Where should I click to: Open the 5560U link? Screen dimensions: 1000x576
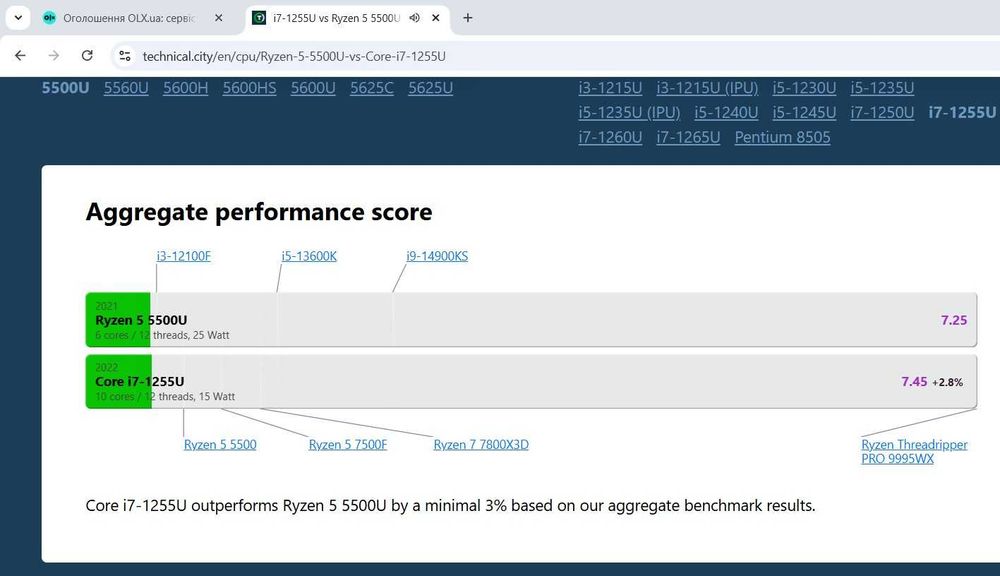126,88
